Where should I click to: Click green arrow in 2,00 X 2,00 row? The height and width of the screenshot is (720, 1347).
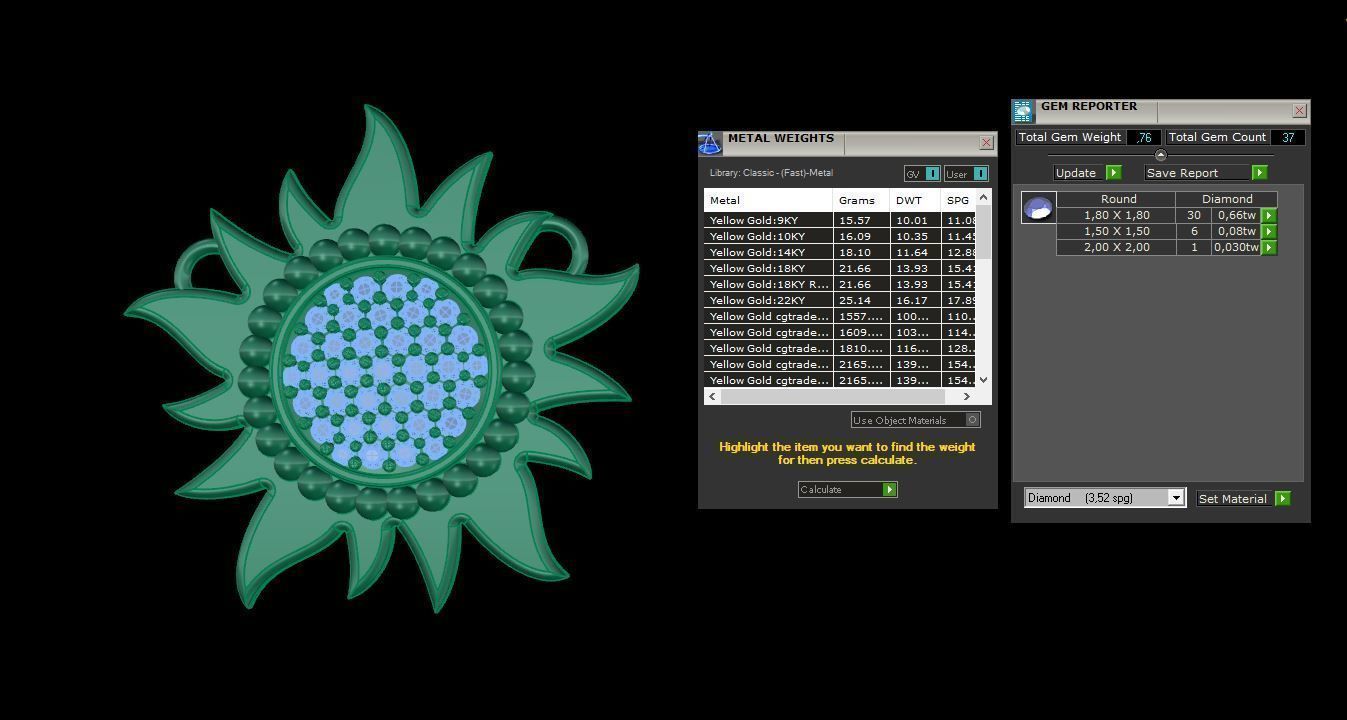coord(1269,247)
